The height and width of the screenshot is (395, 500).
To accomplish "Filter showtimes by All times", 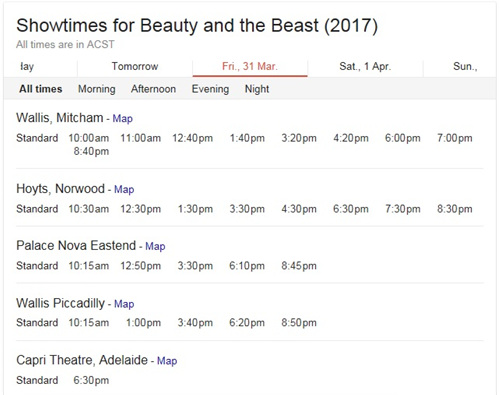I will coord(41,89).
